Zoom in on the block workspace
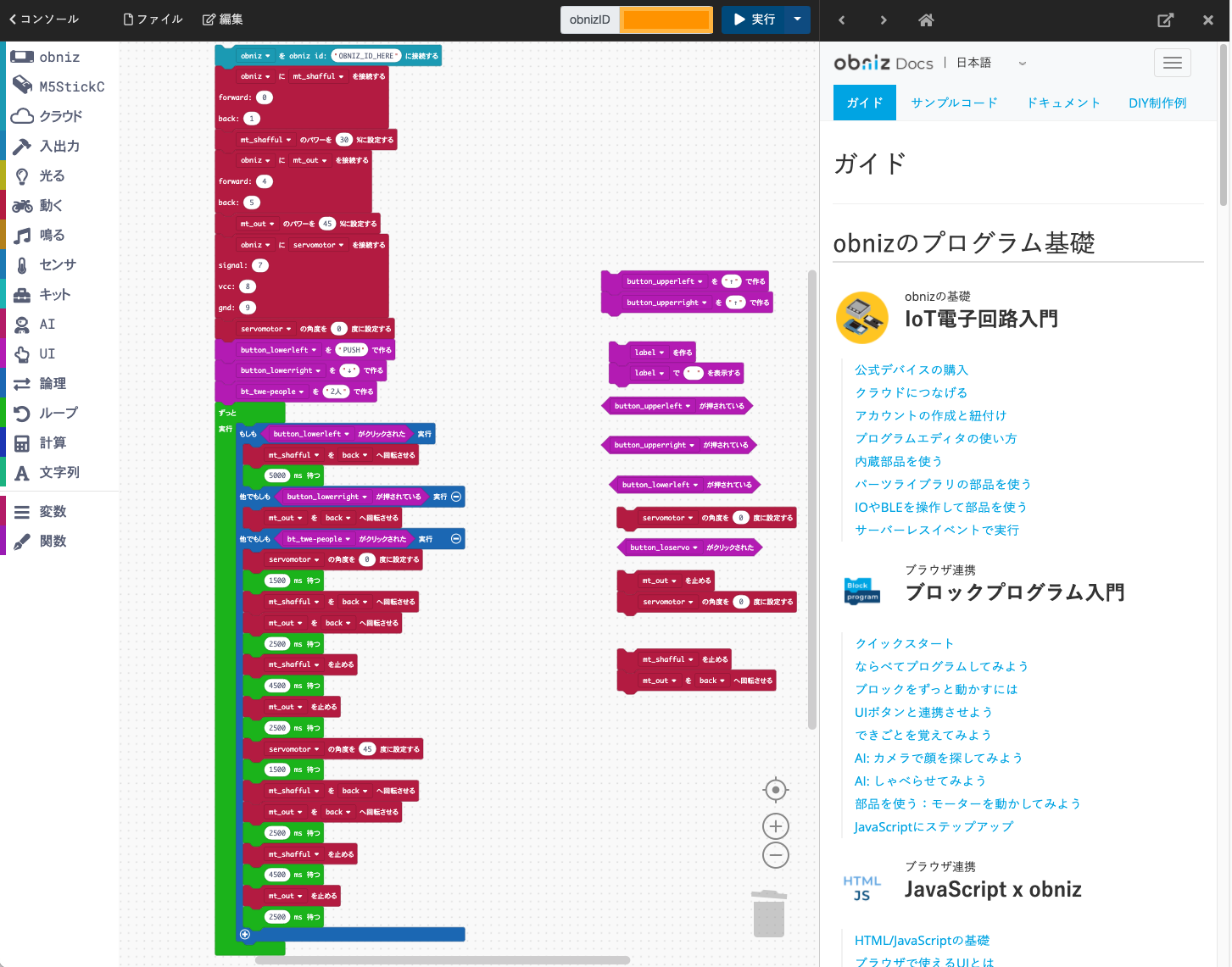The image size is (1232, 967). (x=775, y=826)
